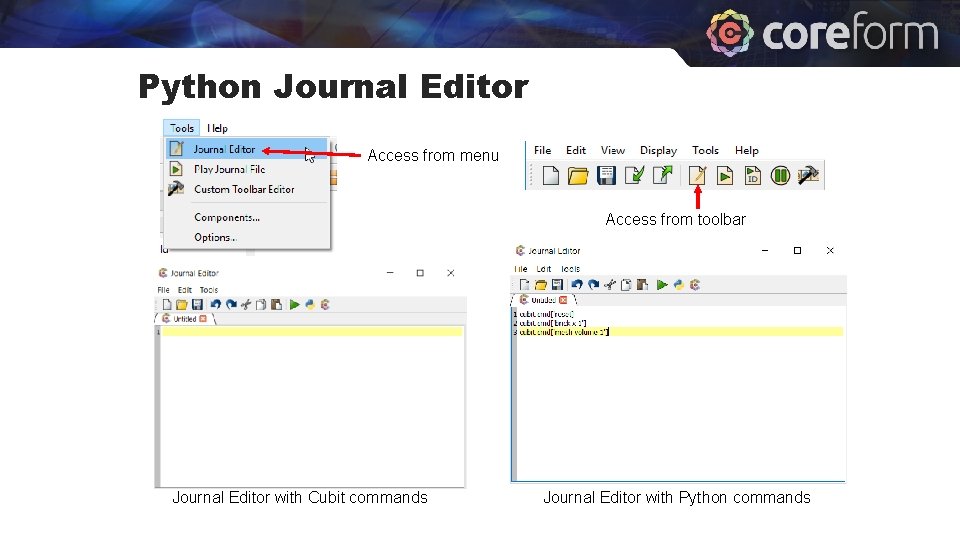Image resolution: width=960 pixels, height=540 pixels.
Task: Click Copy icon in Cubit-commands Journal Editor
Action: (261, 304)
